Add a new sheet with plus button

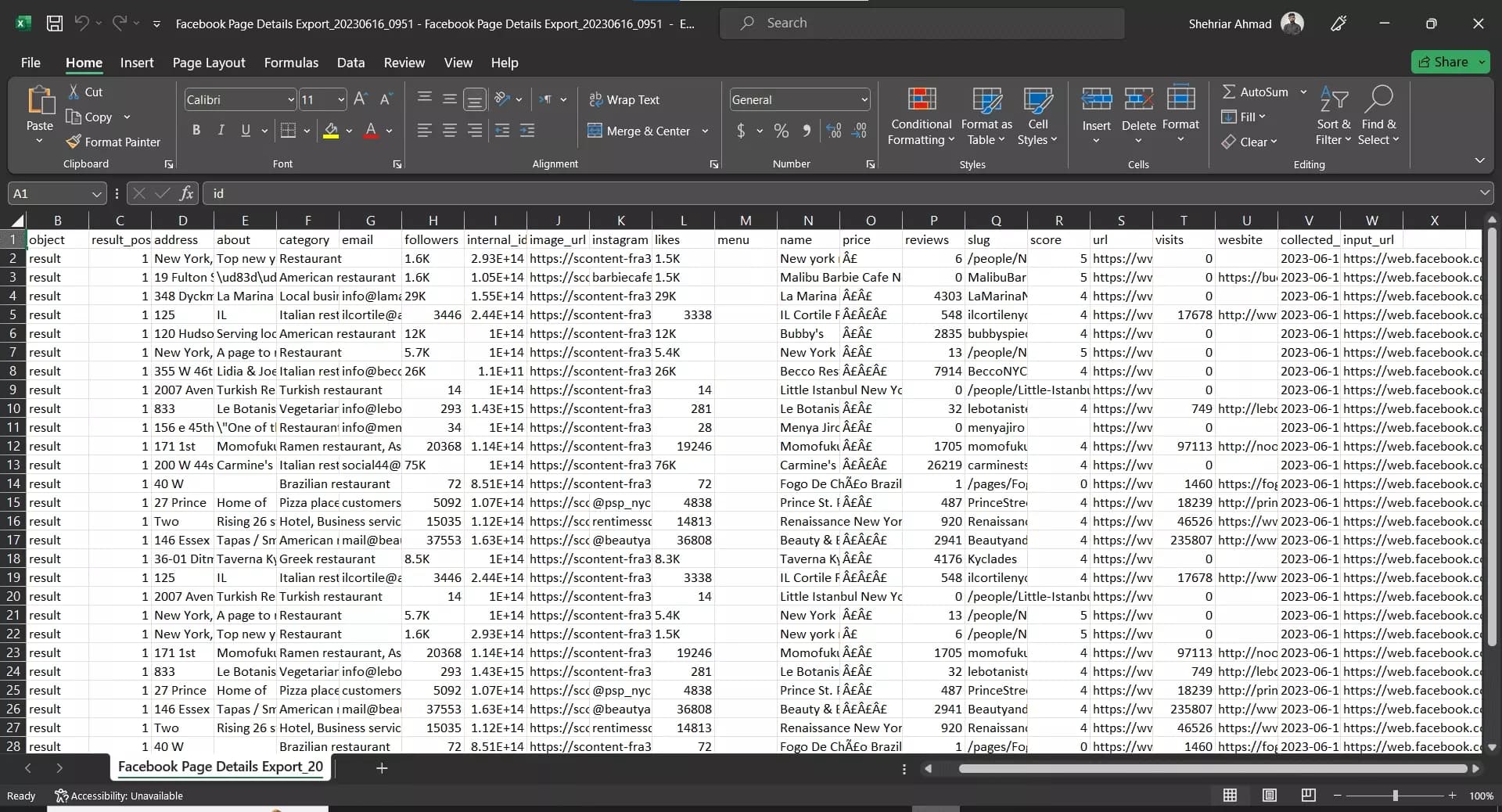pyautogui.click(x=382, y=768)
